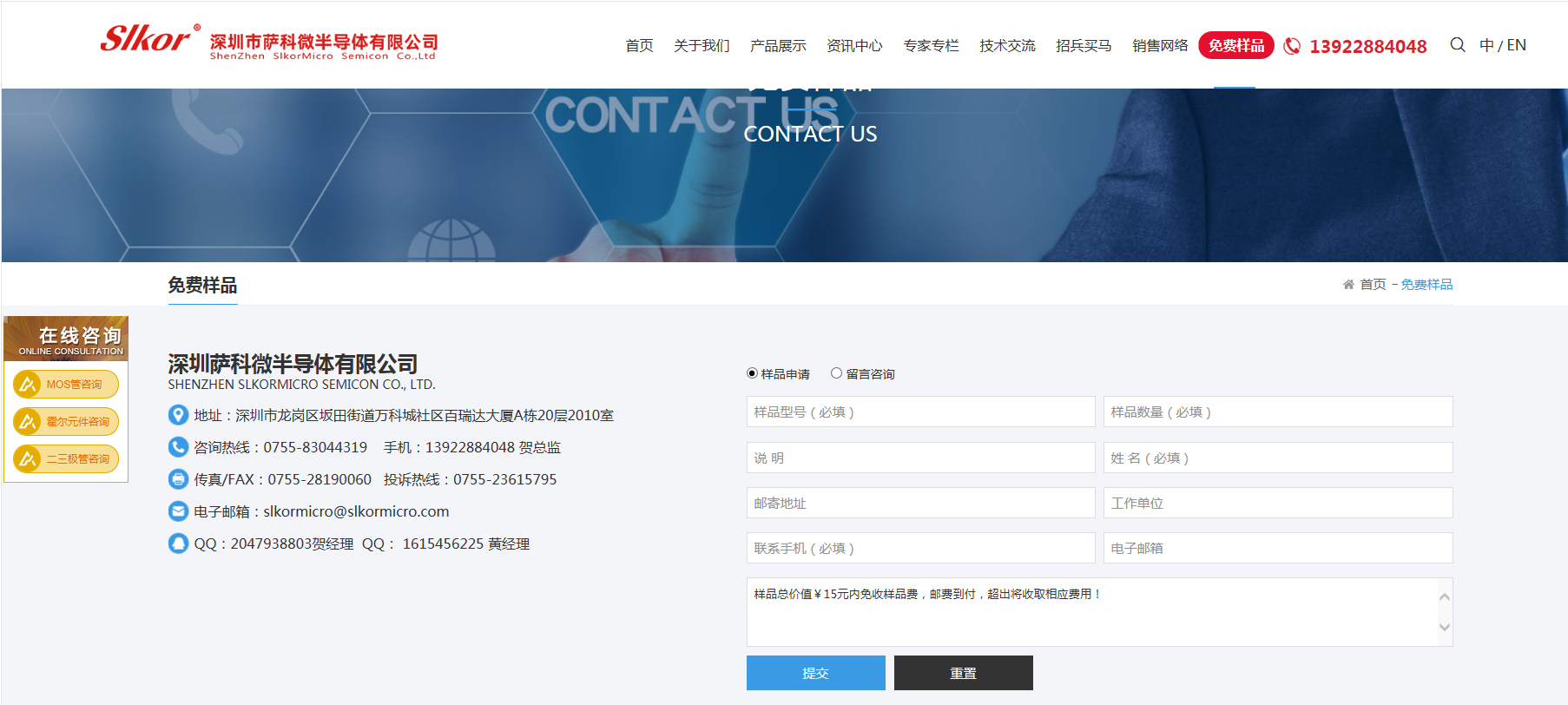The width and height of the screenshot is (1568, 705).
Task: Click the search magnifier icon in header
Action: 1457,45
